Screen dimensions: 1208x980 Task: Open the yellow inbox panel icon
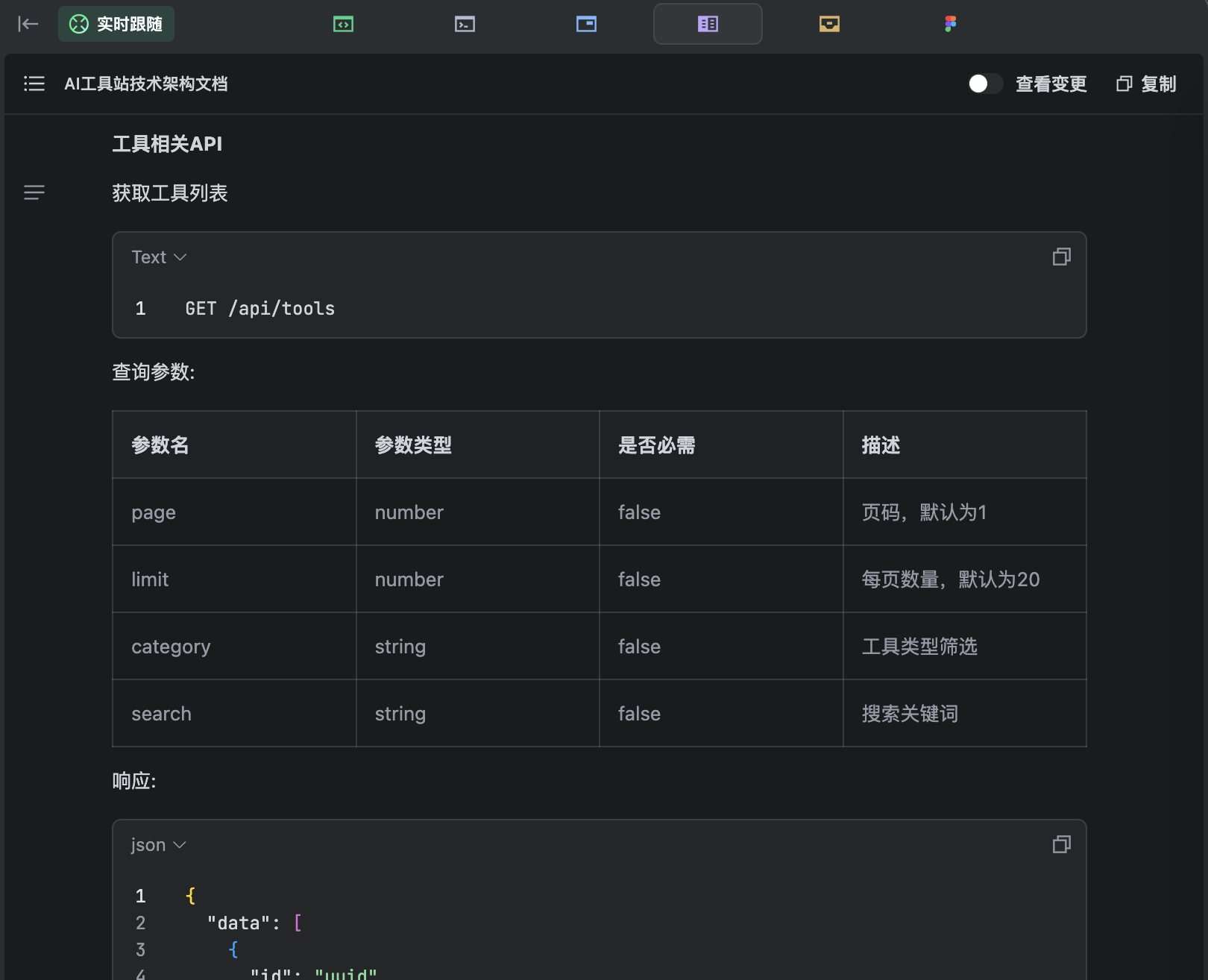coord(829,24)
